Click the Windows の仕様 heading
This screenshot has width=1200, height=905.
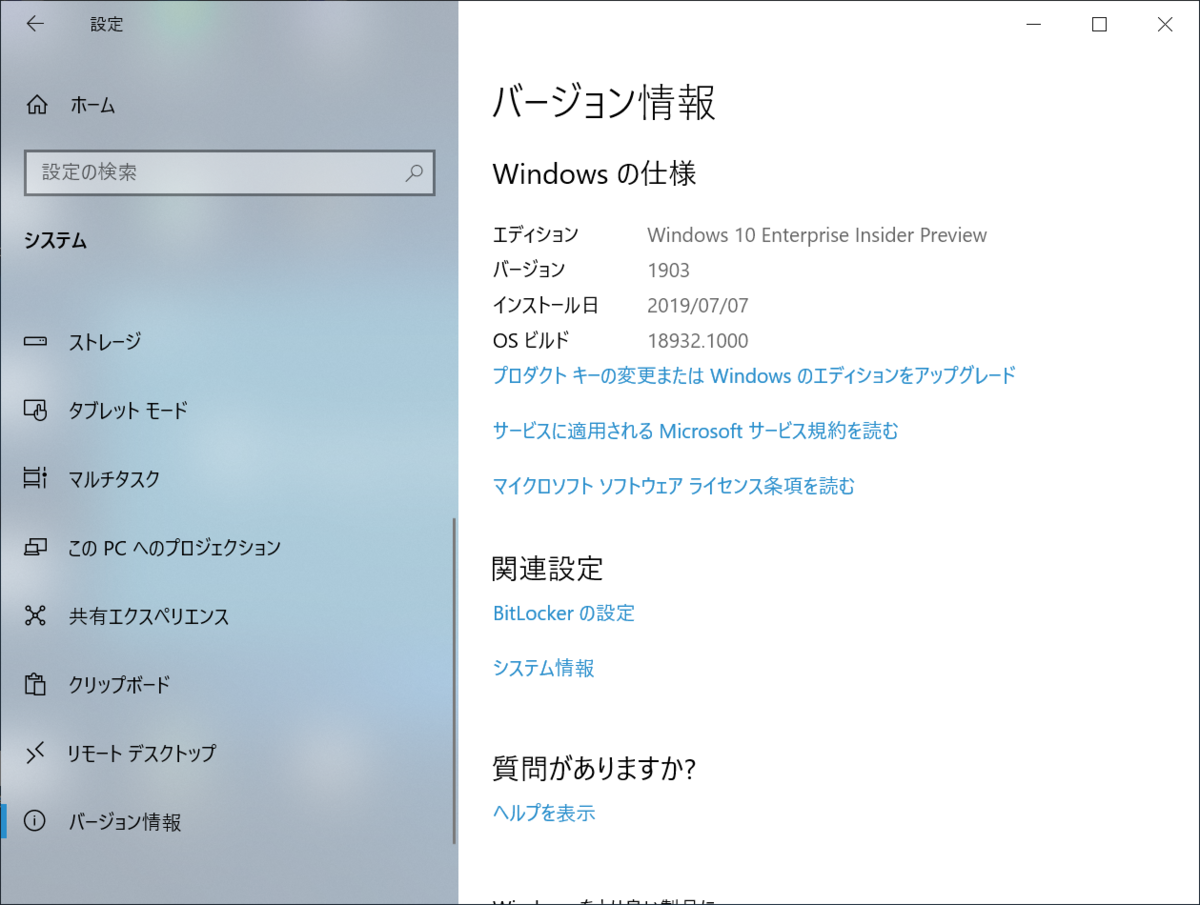594,174
